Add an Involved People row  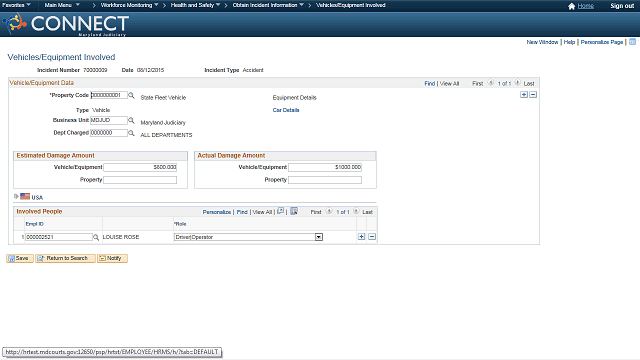361,237
